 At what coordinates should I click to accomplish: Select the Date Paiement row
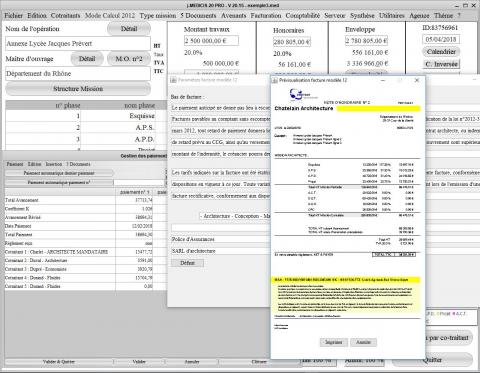[x=79, y=226]
